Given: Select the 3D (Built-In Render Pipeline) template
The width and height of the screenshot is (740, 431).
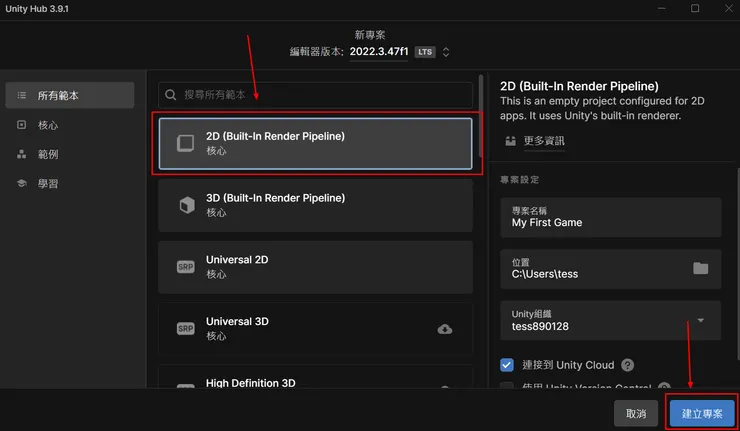Looking at the screenshot, I should [315, 205].
